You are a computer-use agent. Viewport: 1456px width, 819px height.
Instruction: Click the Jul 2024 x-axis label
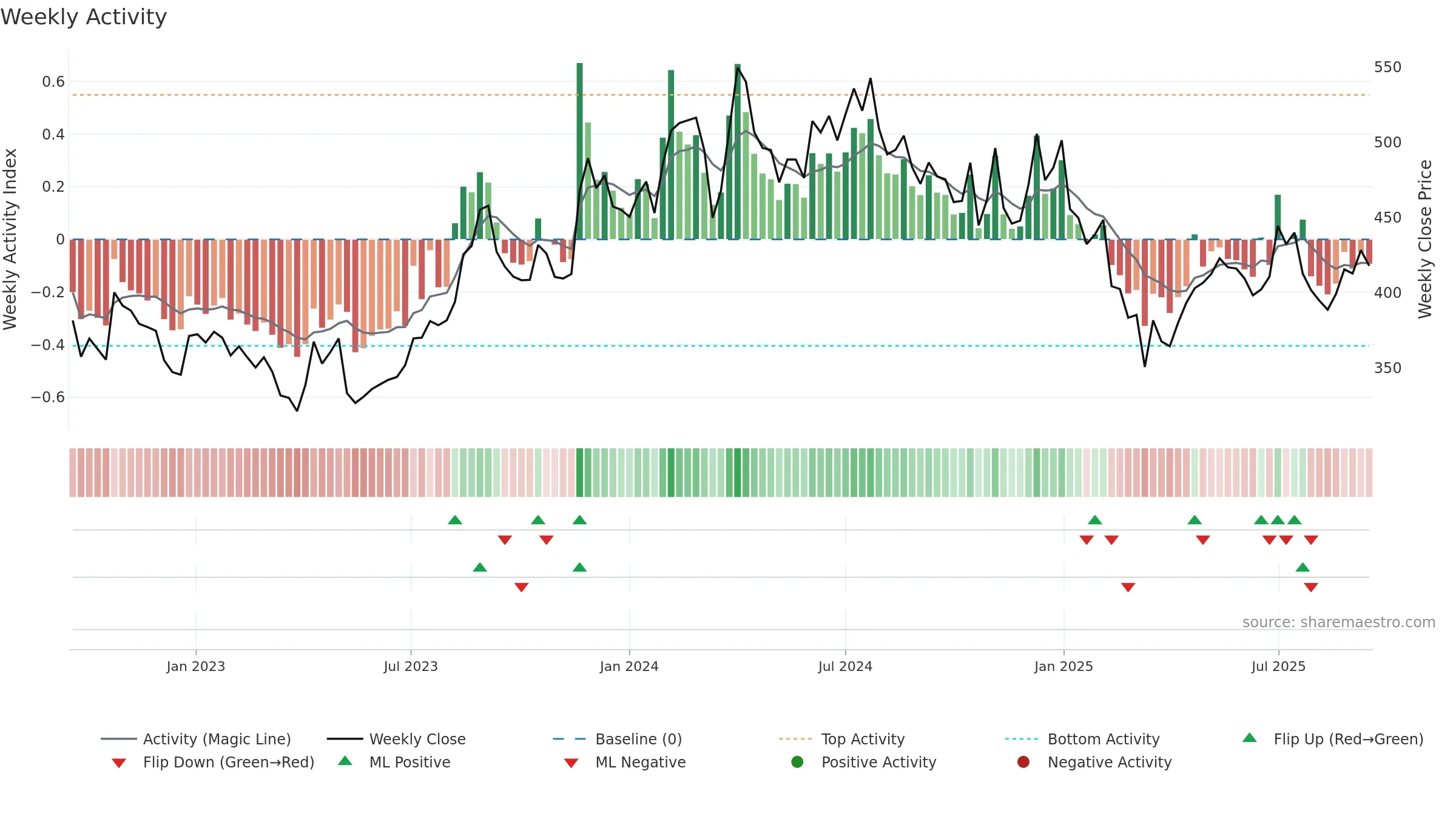[x=845, y=666]
